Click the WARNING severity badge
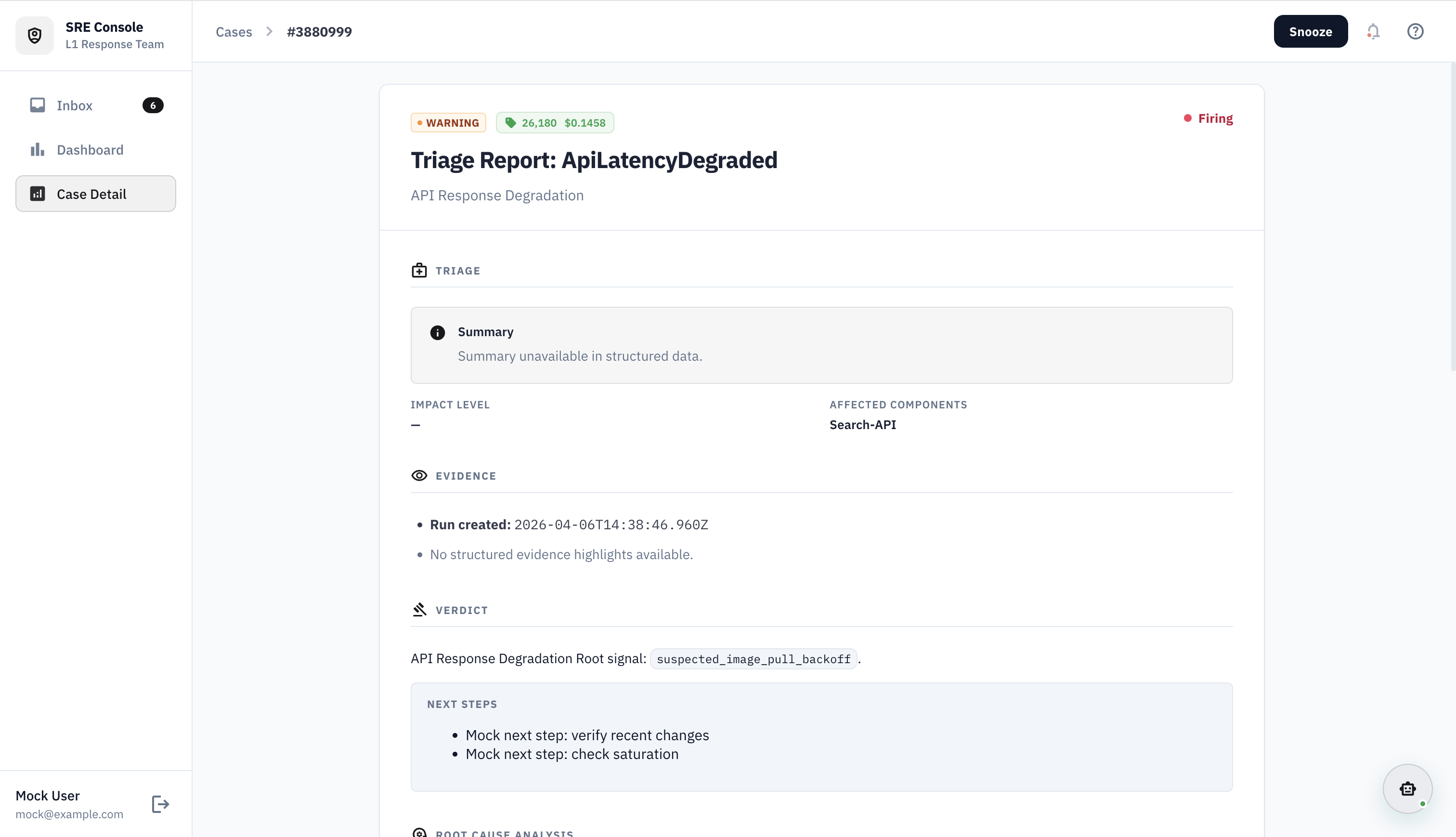Screen dimensions: 1456x837 [x=448, y=122]
